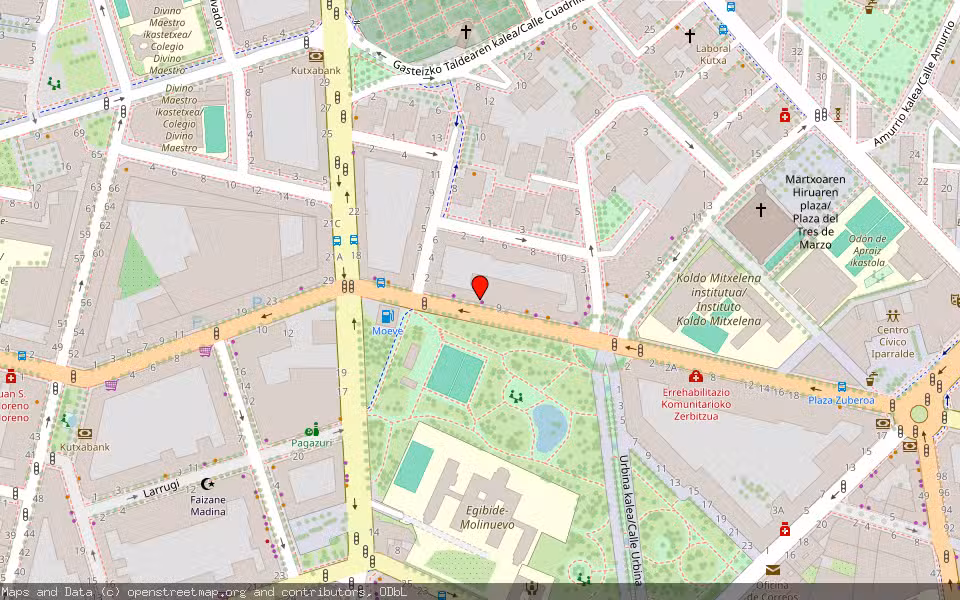960x600 pixels.
Task: Click the bus stop icon at the left edge near 2
Action: point(22,356)
